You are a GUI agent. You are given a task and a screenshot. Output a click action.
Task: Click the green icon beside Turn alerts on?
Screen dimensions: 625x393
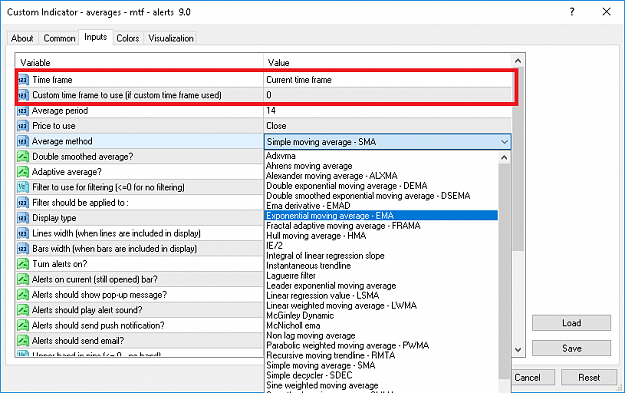pos(23,264)
